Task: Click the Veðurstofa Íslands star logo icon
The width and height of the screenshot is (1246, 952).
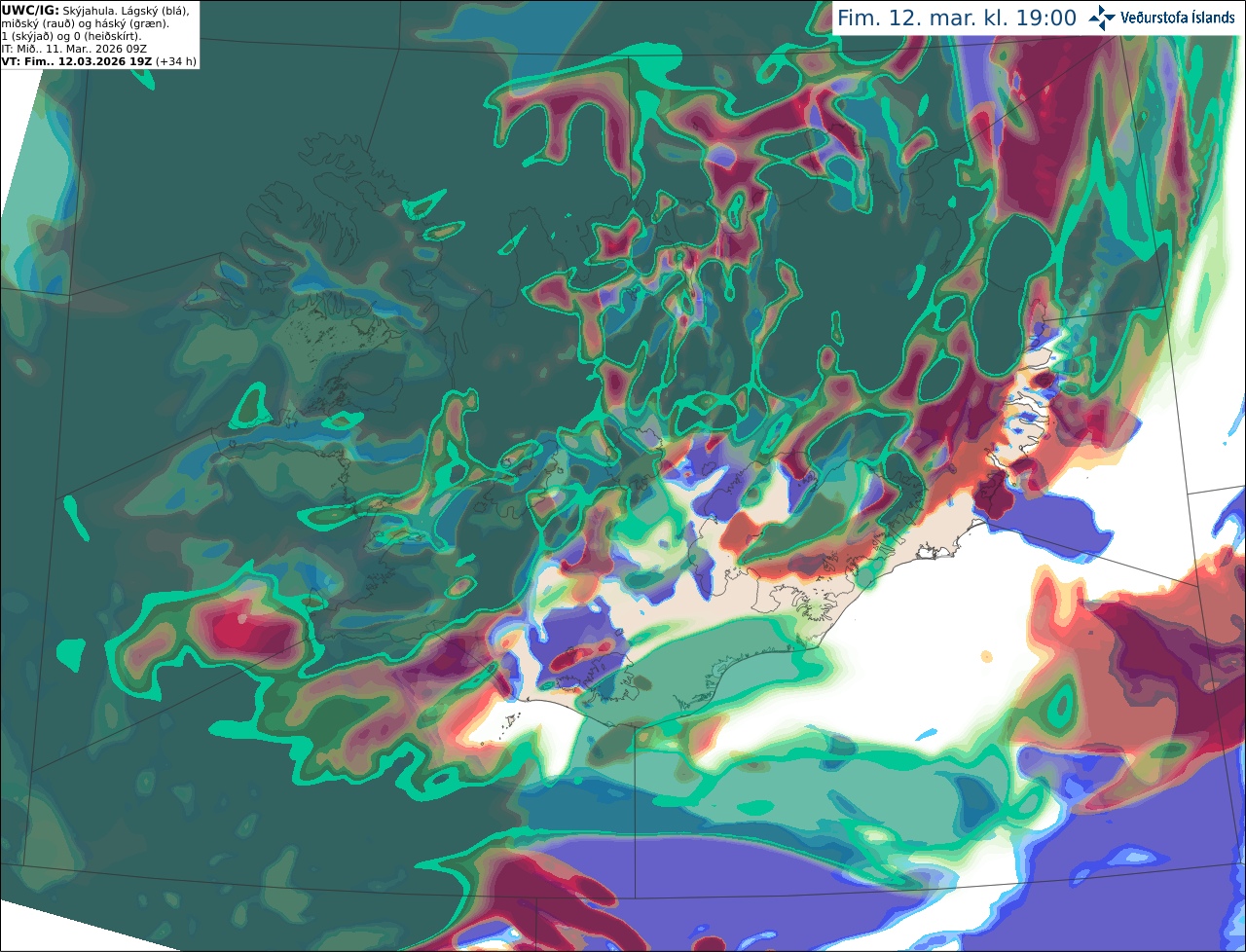Action: (1102, 18)
